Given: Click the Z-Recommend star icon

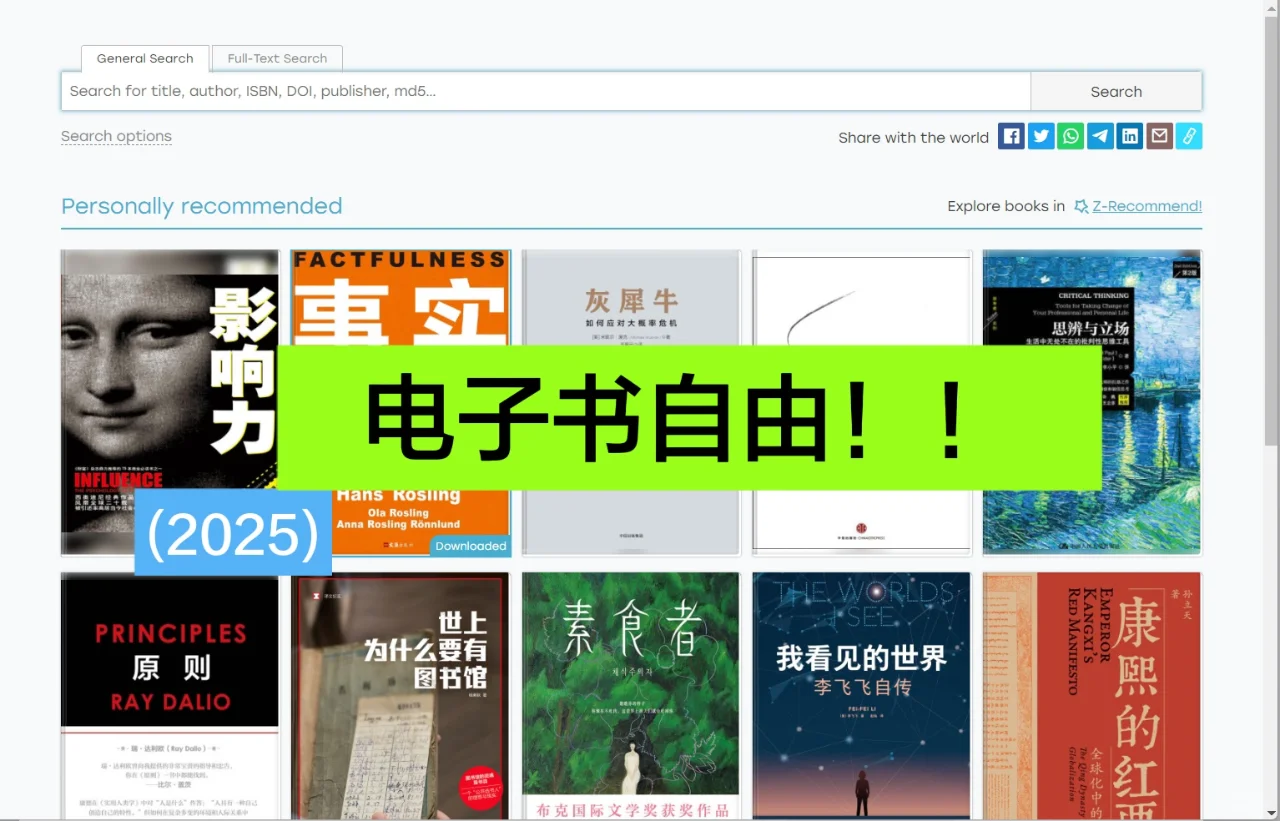Looking at the screenshot, I should click(1081, 206).
